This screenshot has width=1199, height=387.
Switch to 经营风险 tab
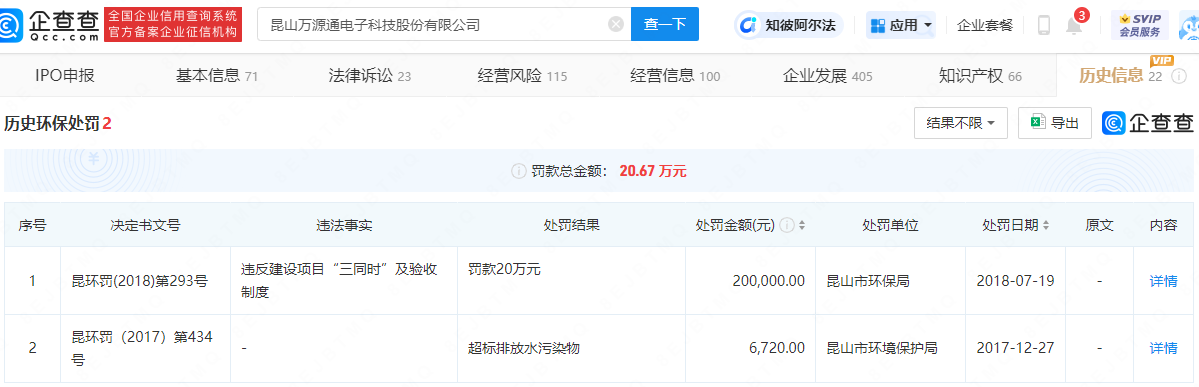pyautogui.click(x=522, y=76)
